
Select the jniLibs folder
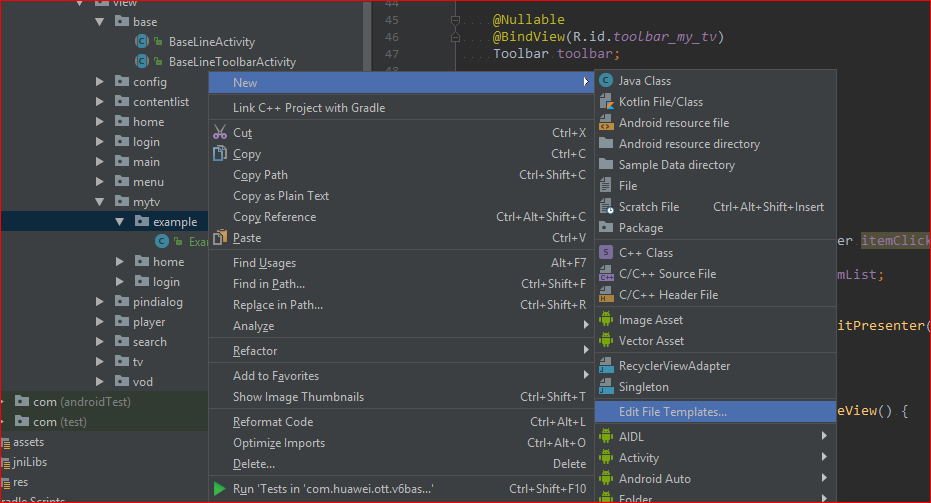tap(29, 462)
